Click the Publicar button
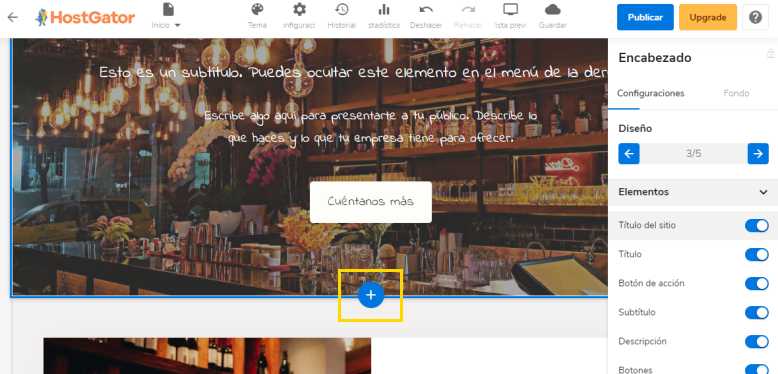This screenshot has height=374, width=778. tap(645, 17)
